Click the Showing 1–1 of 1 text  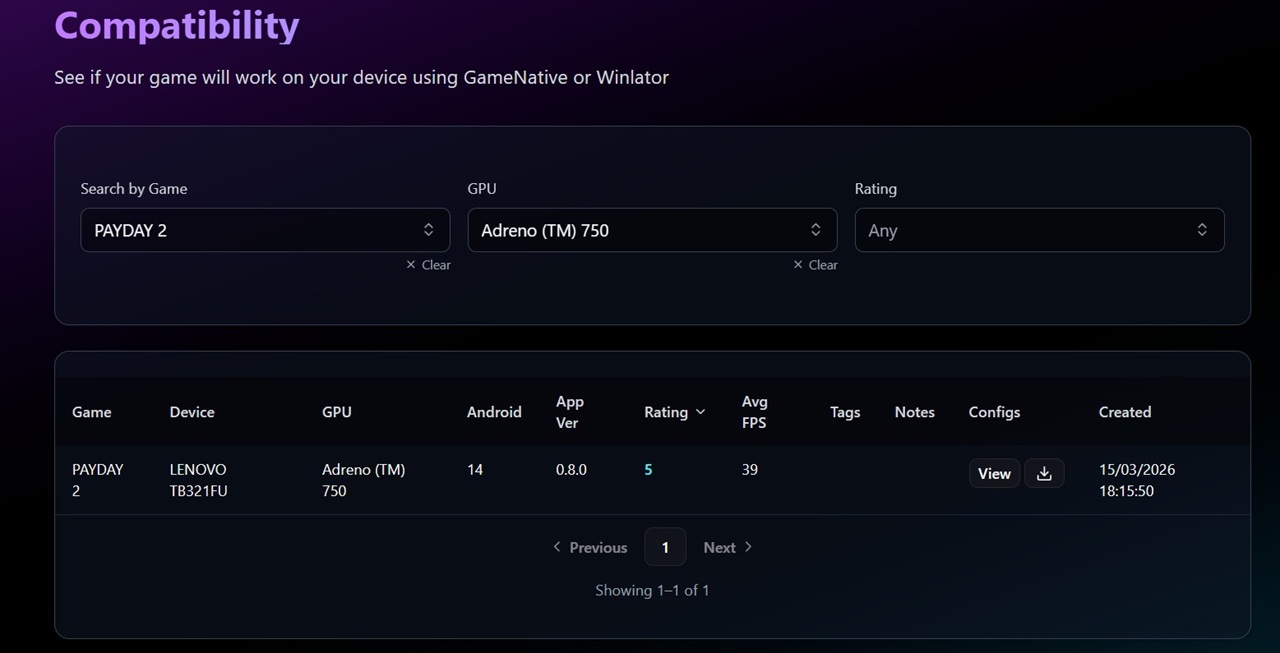pos(652,590)
